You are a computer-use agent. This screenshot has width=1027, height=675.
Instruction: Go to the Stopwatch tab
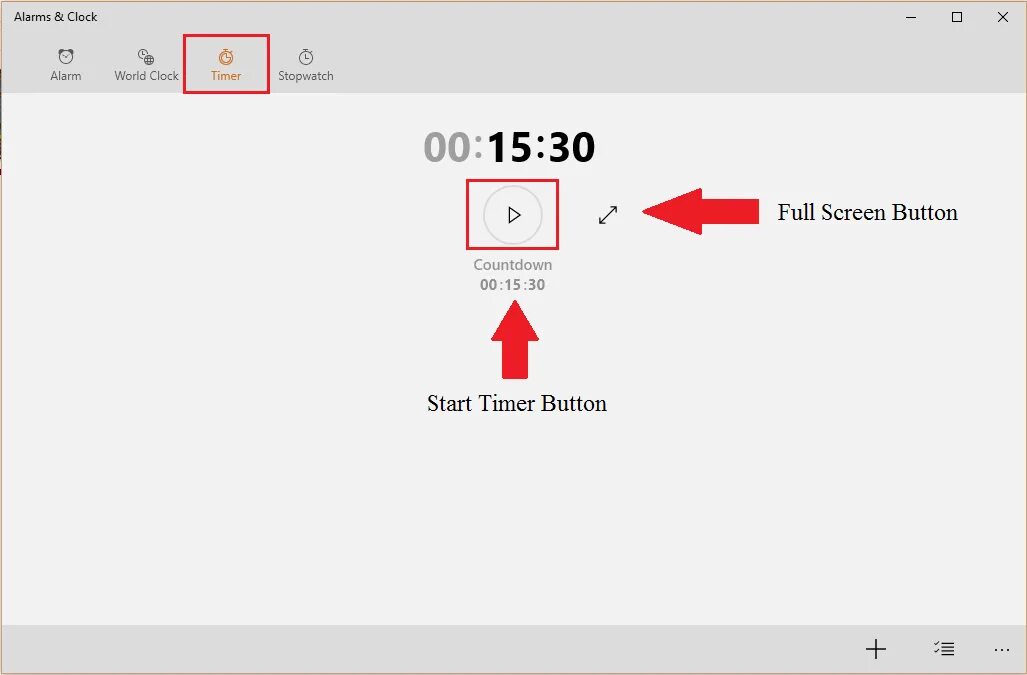click(306, 64)
